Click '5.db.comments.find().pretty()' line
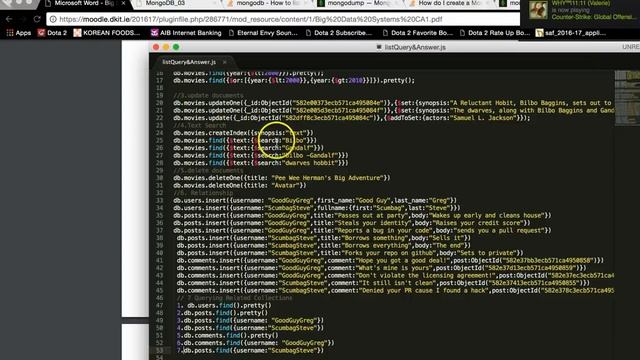Viewport: 640px width, 360px height. tap(227, 336)
